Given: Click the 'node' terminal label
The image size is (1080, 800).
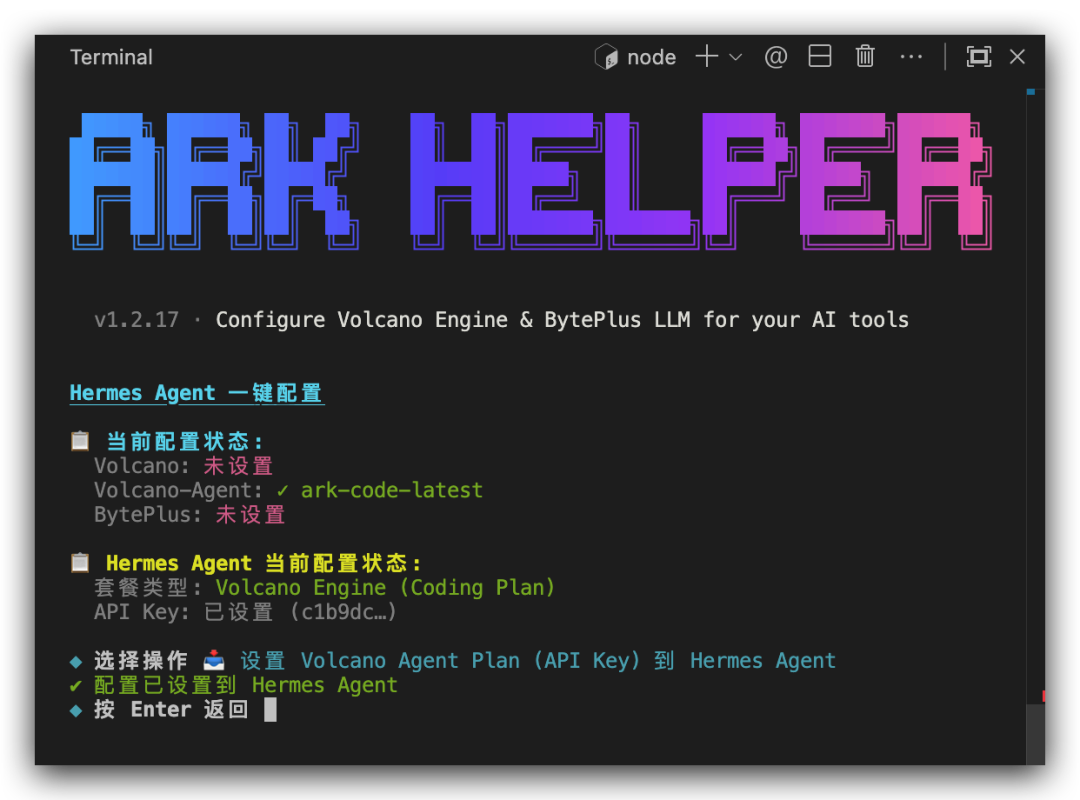Looking at the screenshot, I should click(651, 57).
